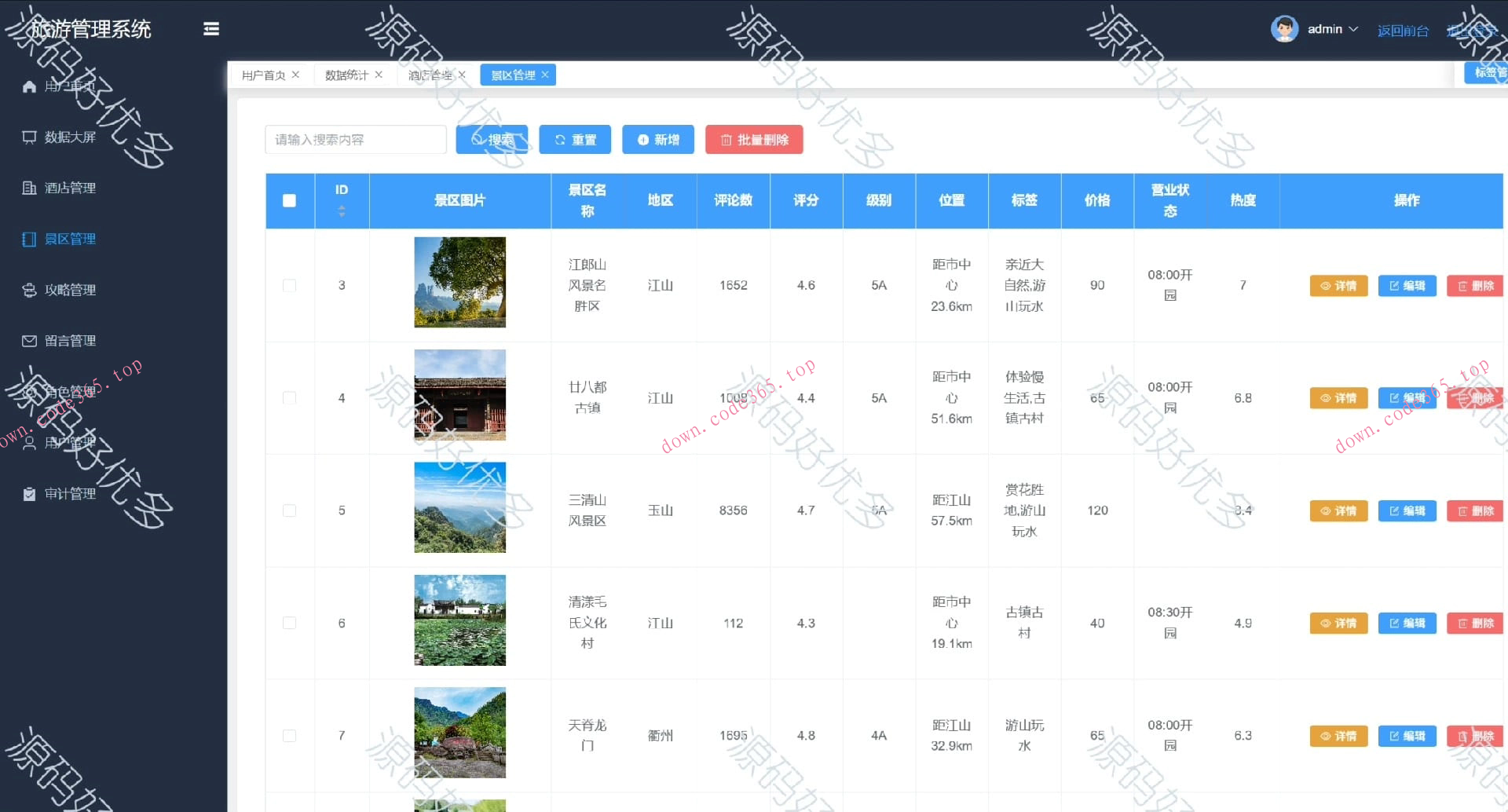Image resolution: width=1508 pixels, height=812 pixels.
Task: Go to 攻略管理 in the sidebar
Action: (70, 291)
